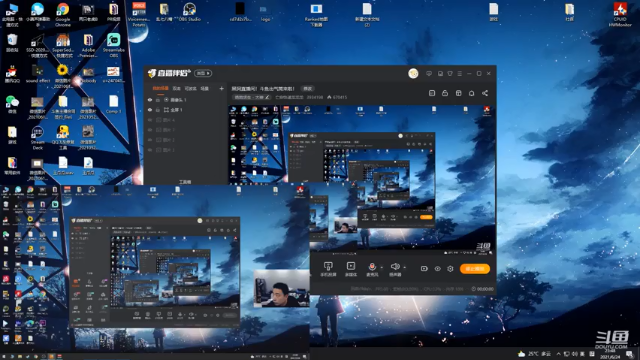This screenshot has width=640, height=360.
Task: Select the 全屏 1 source row
Action: pos(185,110)
